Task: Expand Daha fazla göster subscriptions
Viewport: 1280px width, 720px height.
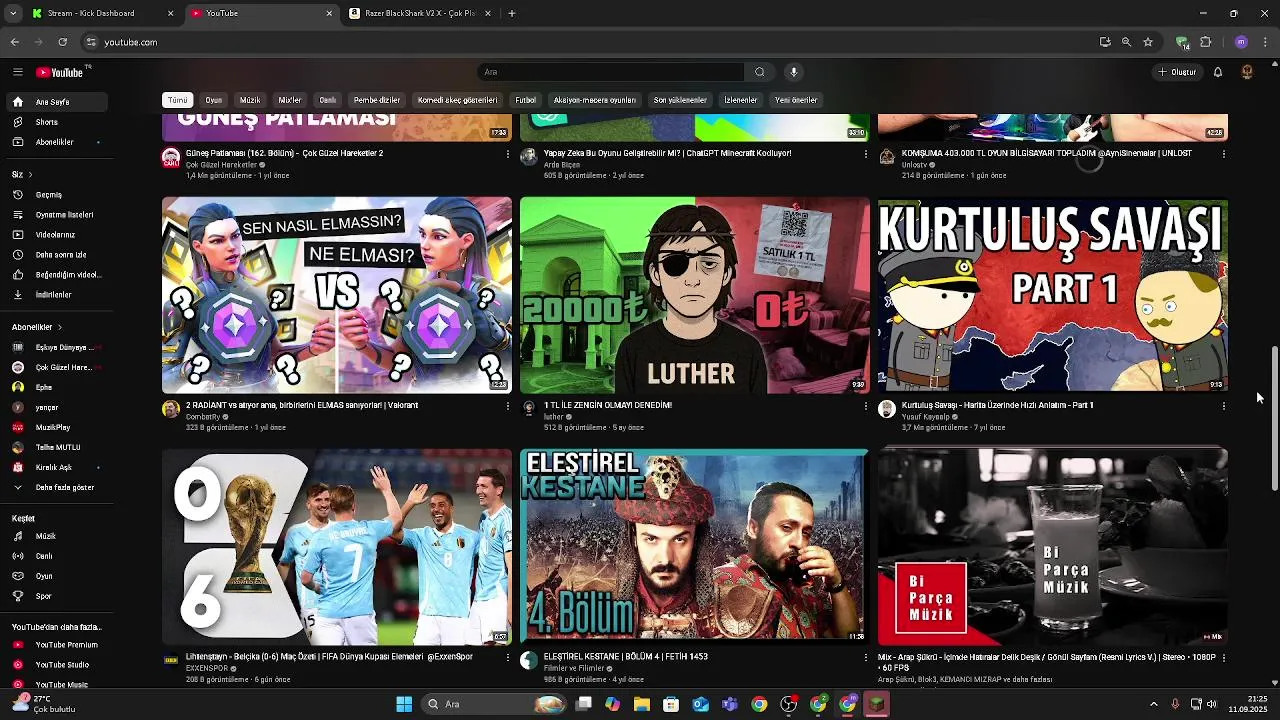Action: click(x=58, y=487)
